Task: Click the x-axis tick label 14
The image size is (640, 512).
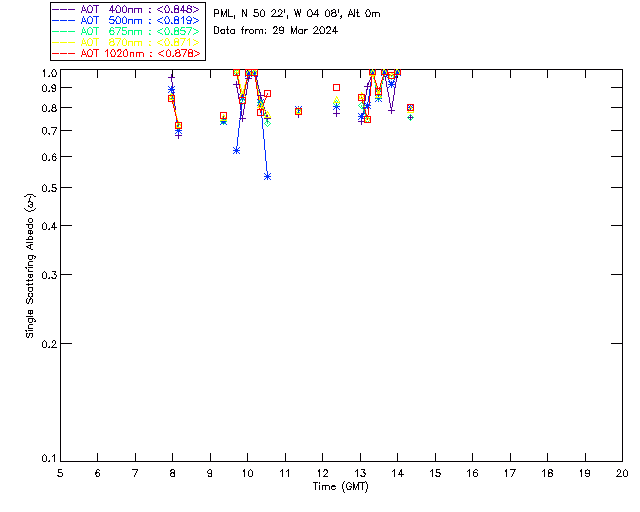Action: click(x=398, y=473)
